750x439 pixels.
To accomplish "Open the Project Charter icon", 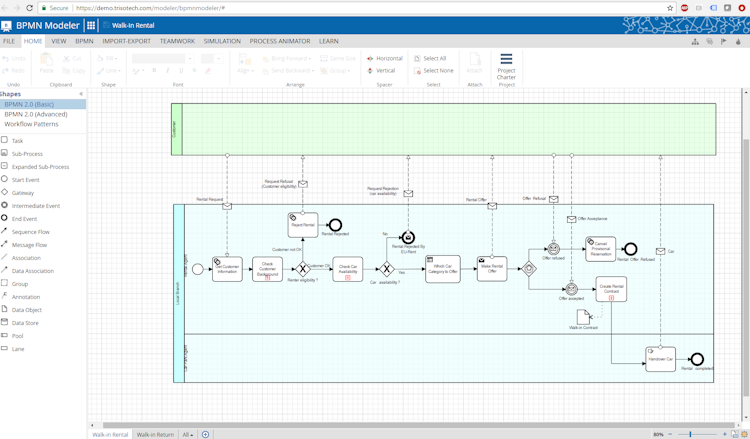I will tap(506, 66).
